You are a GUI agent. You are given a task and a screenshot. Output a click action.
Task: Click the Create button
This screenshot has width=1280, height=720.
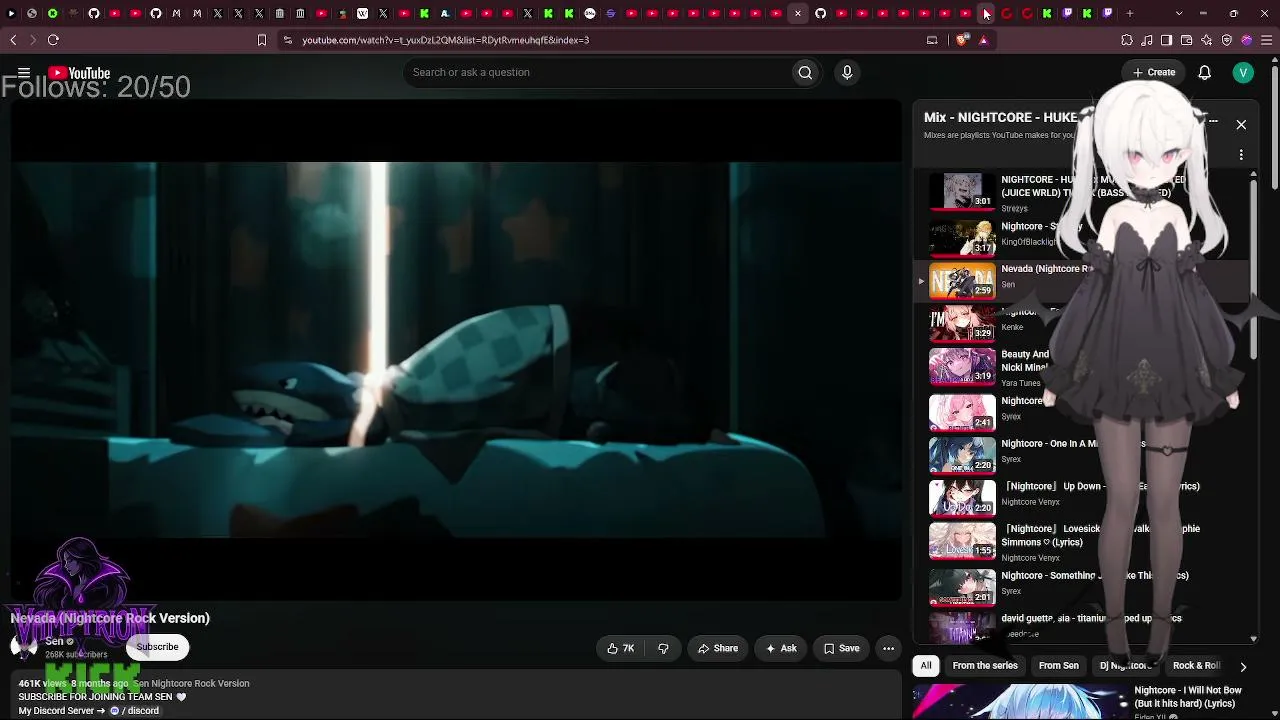(x=1154, y=72)
